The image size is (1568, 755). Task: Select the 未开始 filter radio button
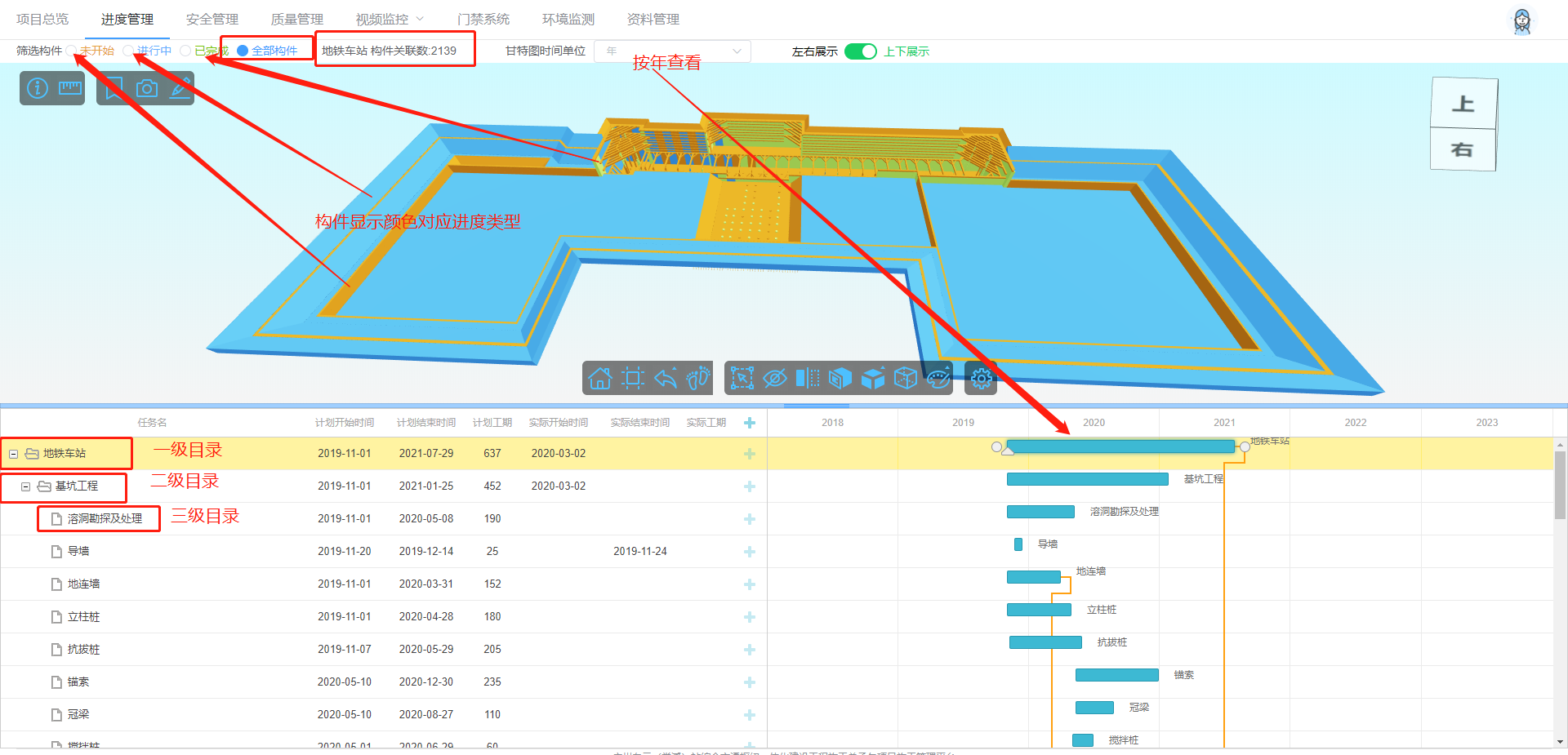click(72, 51)
